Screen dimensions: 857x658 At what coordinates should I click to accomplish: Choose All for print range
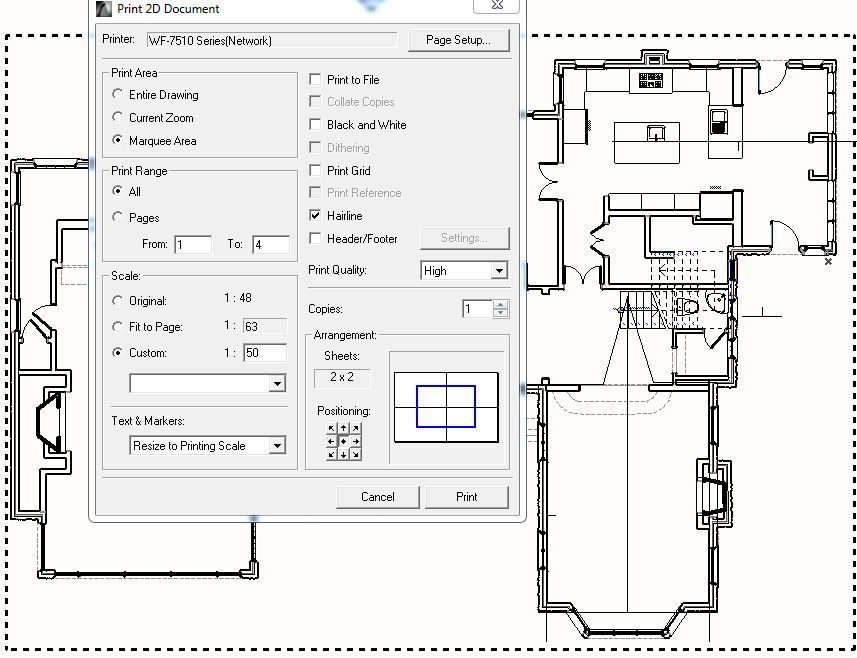click(117, 191)
